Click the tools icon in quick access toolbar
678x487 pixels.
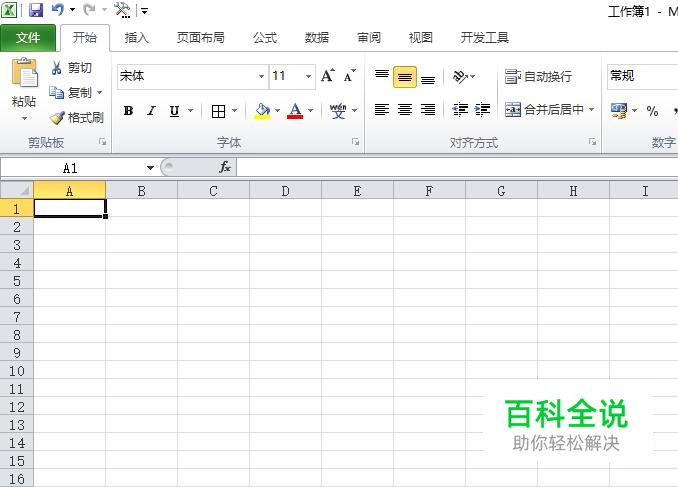coord(122,10)
